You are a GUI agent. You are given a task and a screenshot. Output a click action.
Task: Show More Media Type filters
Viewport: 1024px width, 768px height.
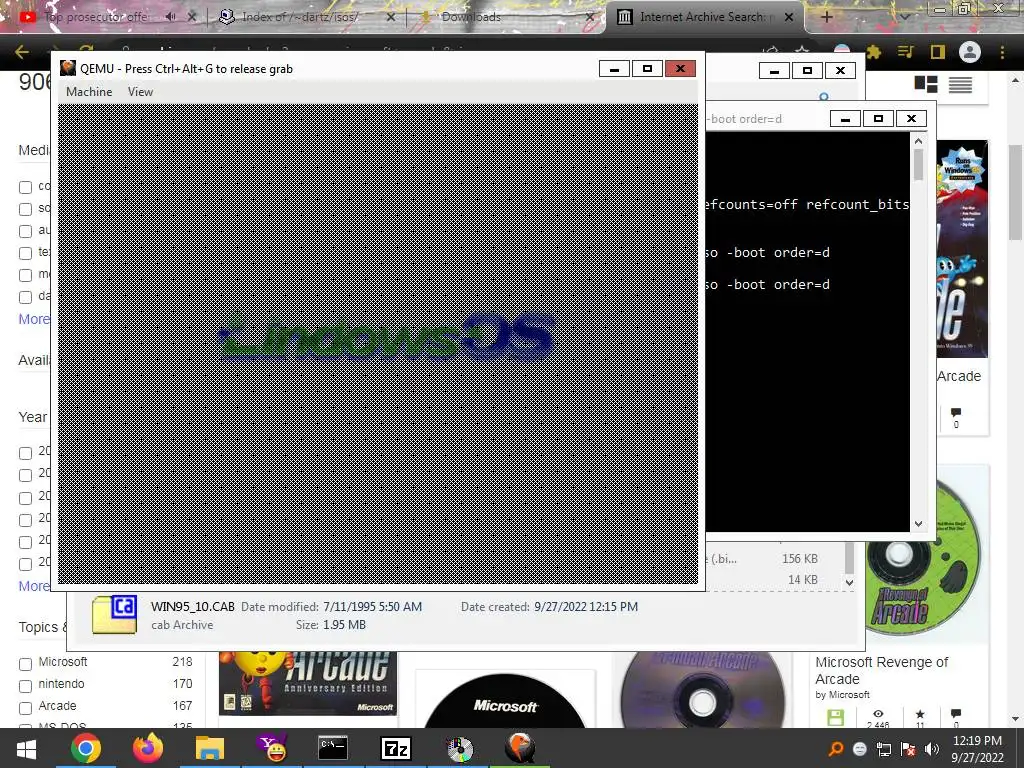34,319
